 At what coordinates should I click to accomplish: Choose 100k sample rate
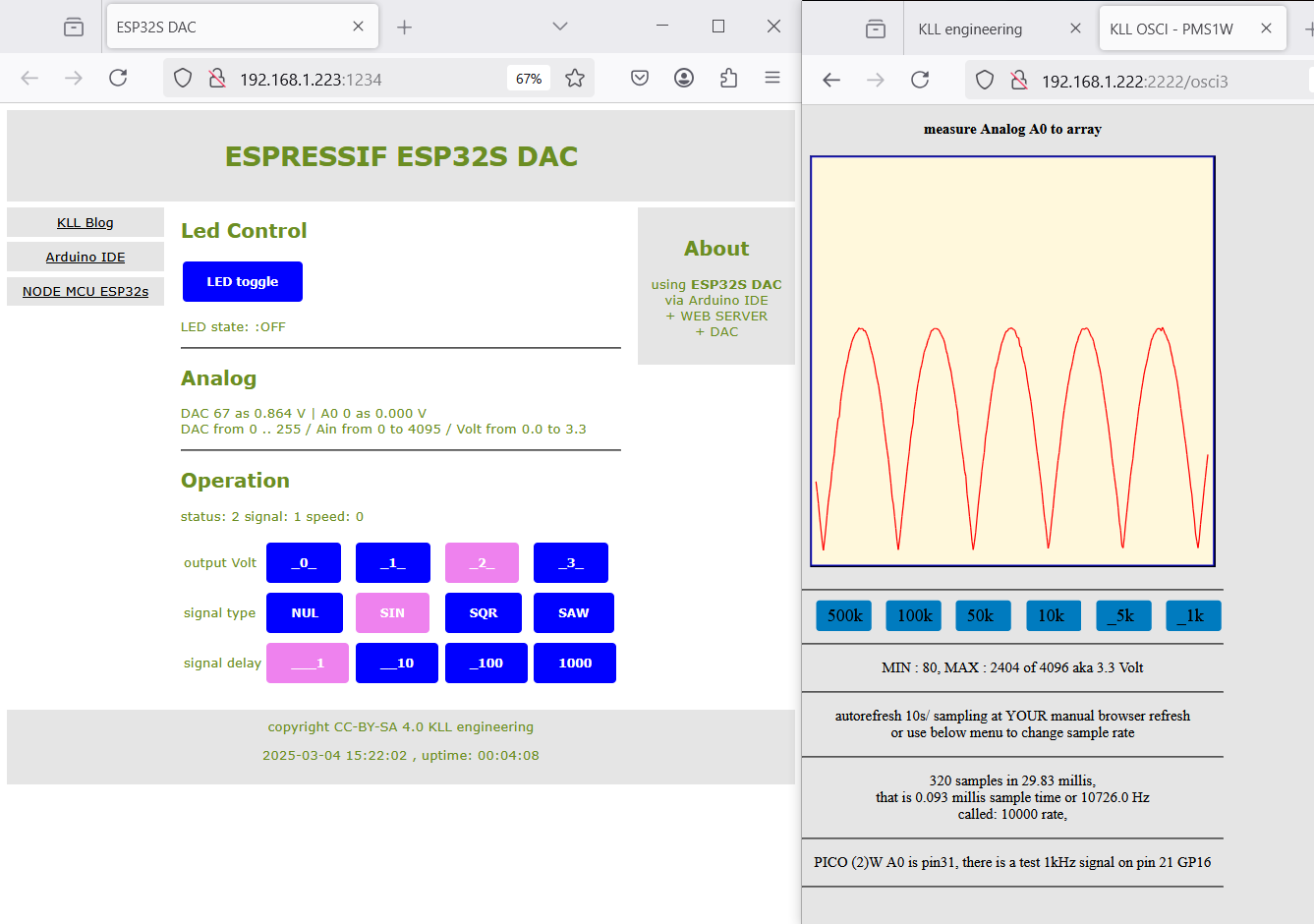click(x=914, y=615)
